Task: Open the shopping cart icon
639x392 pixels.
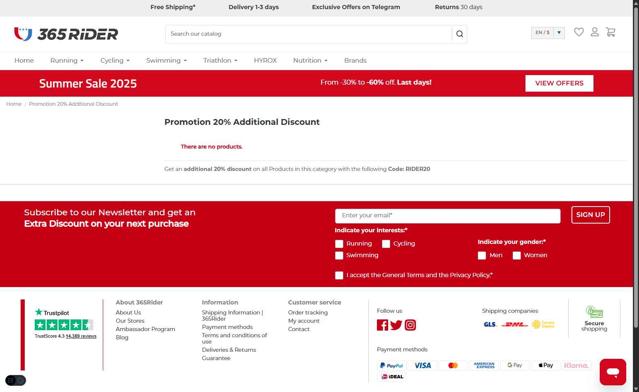Action: (610, 32)
